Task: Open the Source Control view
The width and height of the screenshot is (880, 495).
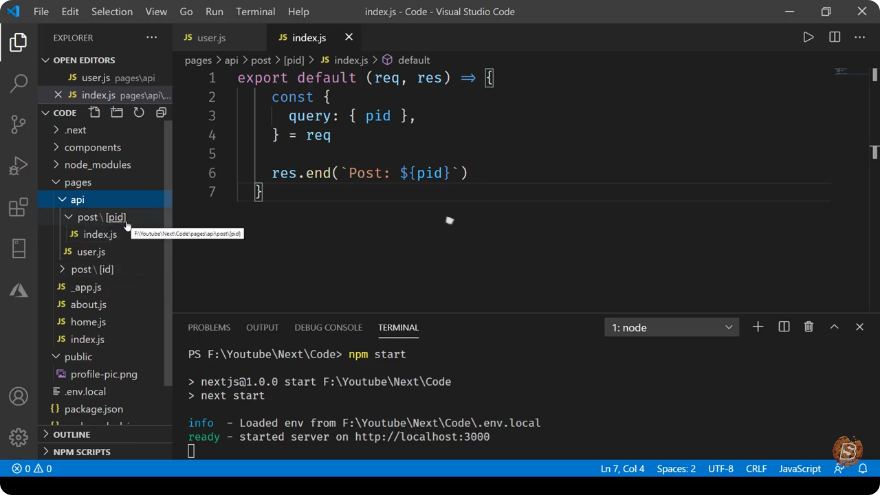Action: pyautogui.click(x=19, y=124)
